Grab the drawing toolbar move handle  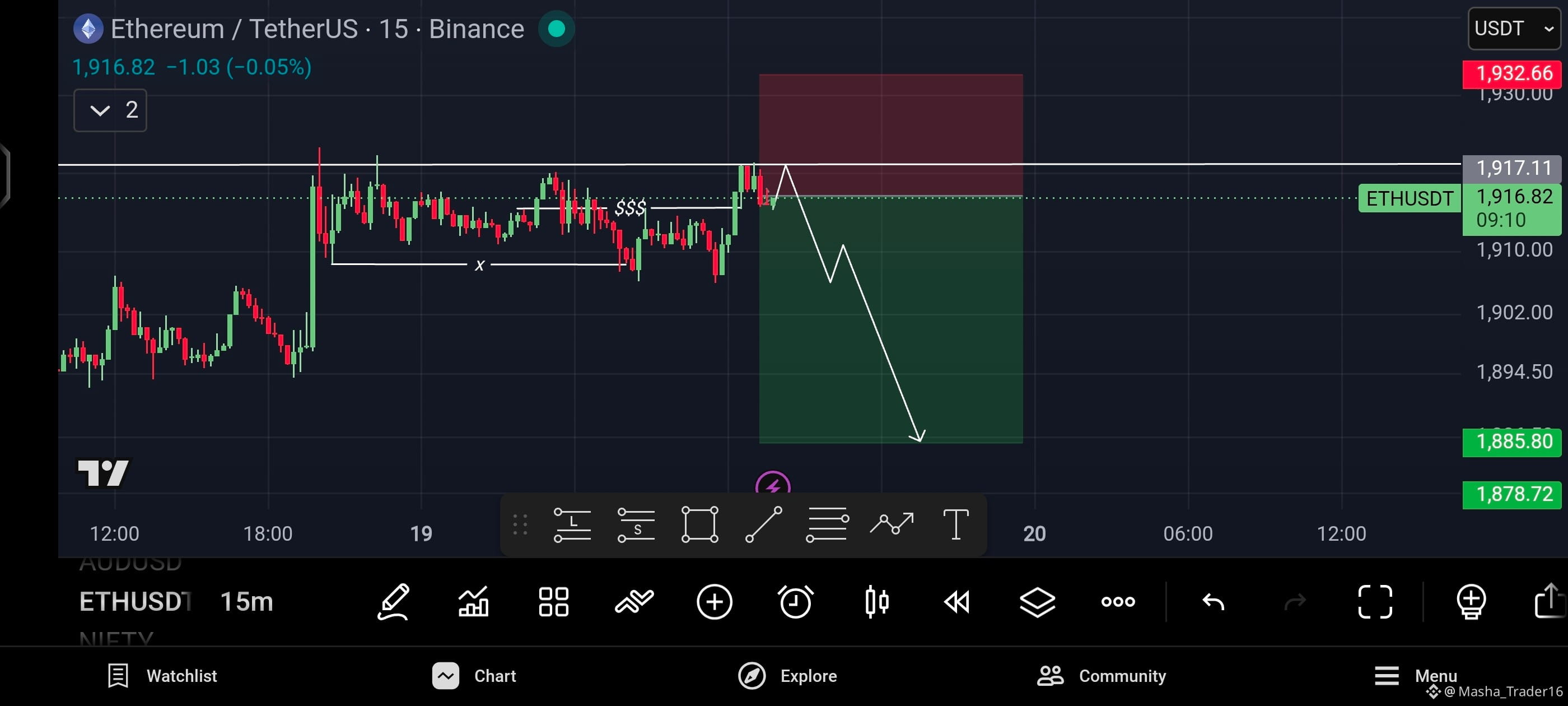point(519,524)
